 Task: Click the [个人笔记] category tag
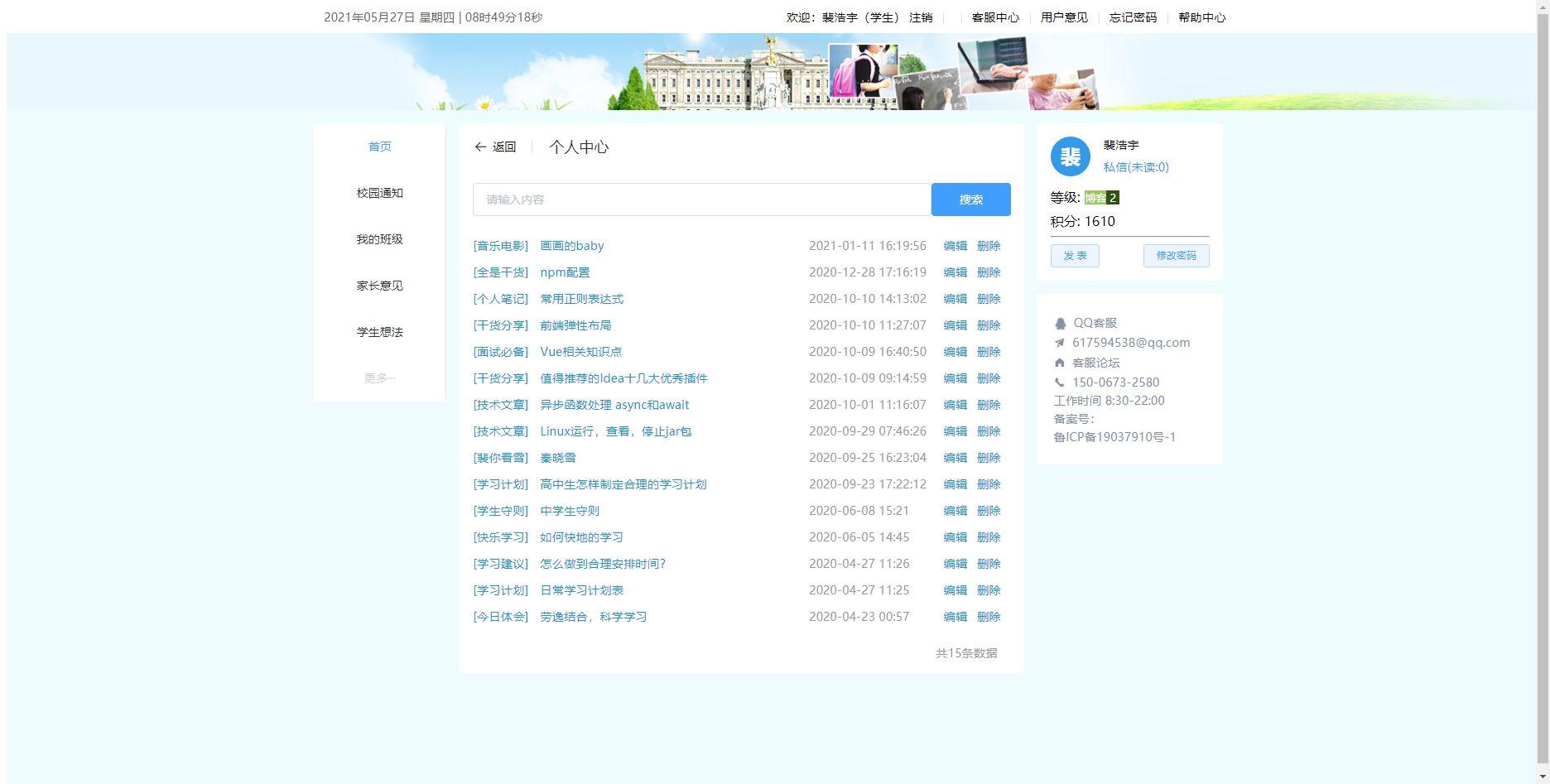(501, 299)
